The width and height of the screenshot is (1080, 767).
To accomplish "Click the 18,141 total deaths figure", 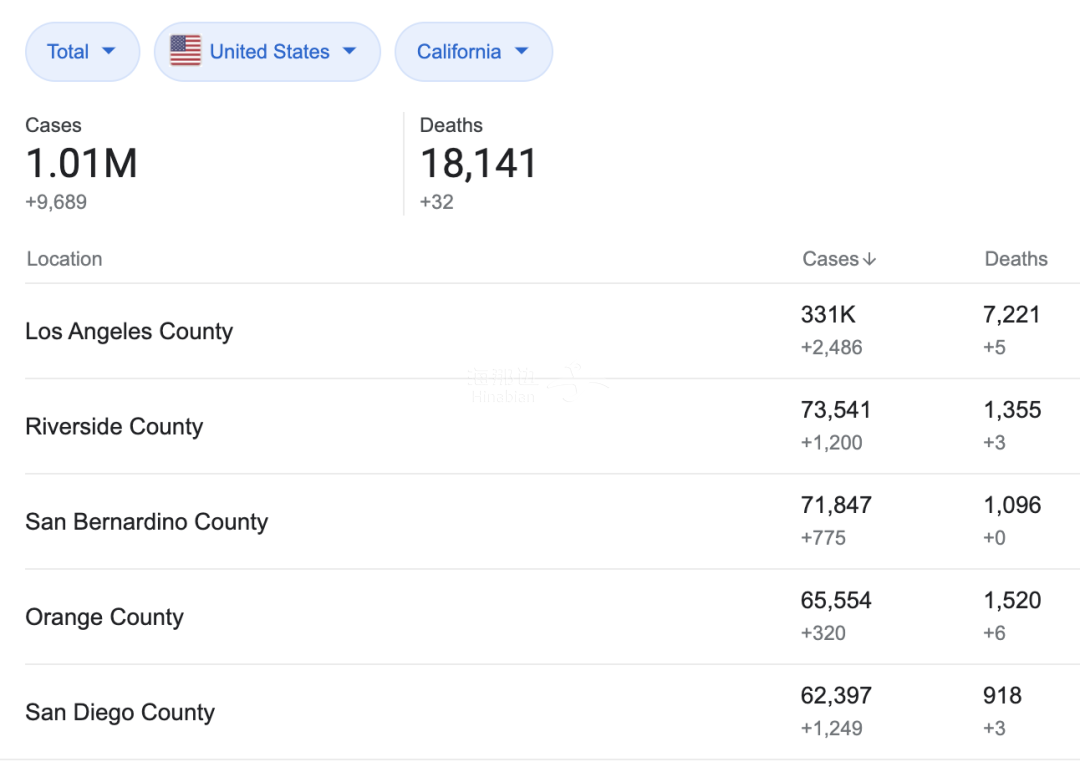I will (478, 164).
